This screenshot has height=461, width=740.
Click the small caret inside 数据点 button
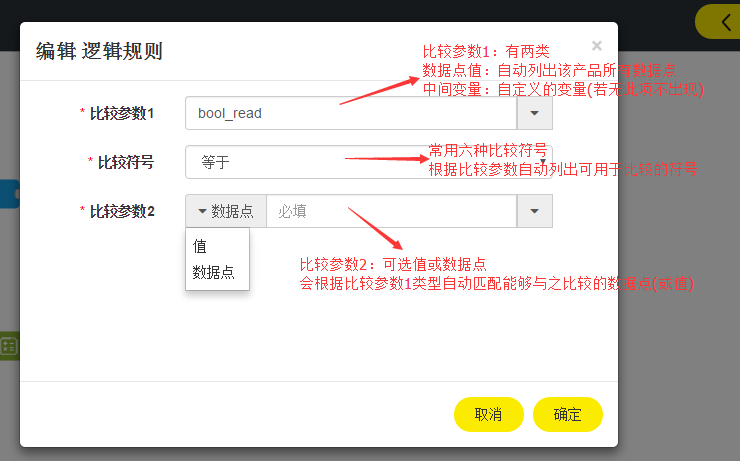[201, 212]
